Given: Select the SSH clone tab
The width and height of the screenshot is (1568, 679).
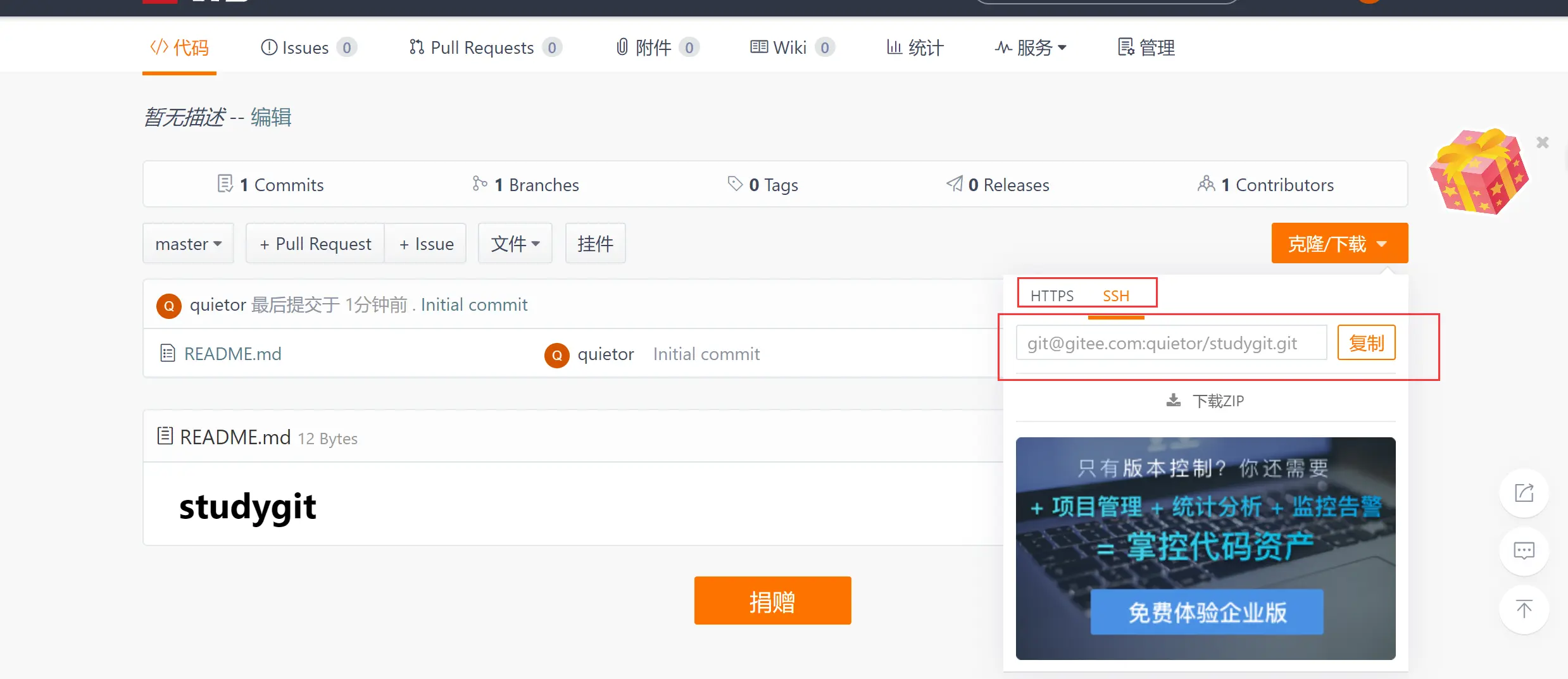Looking at the screenshot, I should (1116, 296).
